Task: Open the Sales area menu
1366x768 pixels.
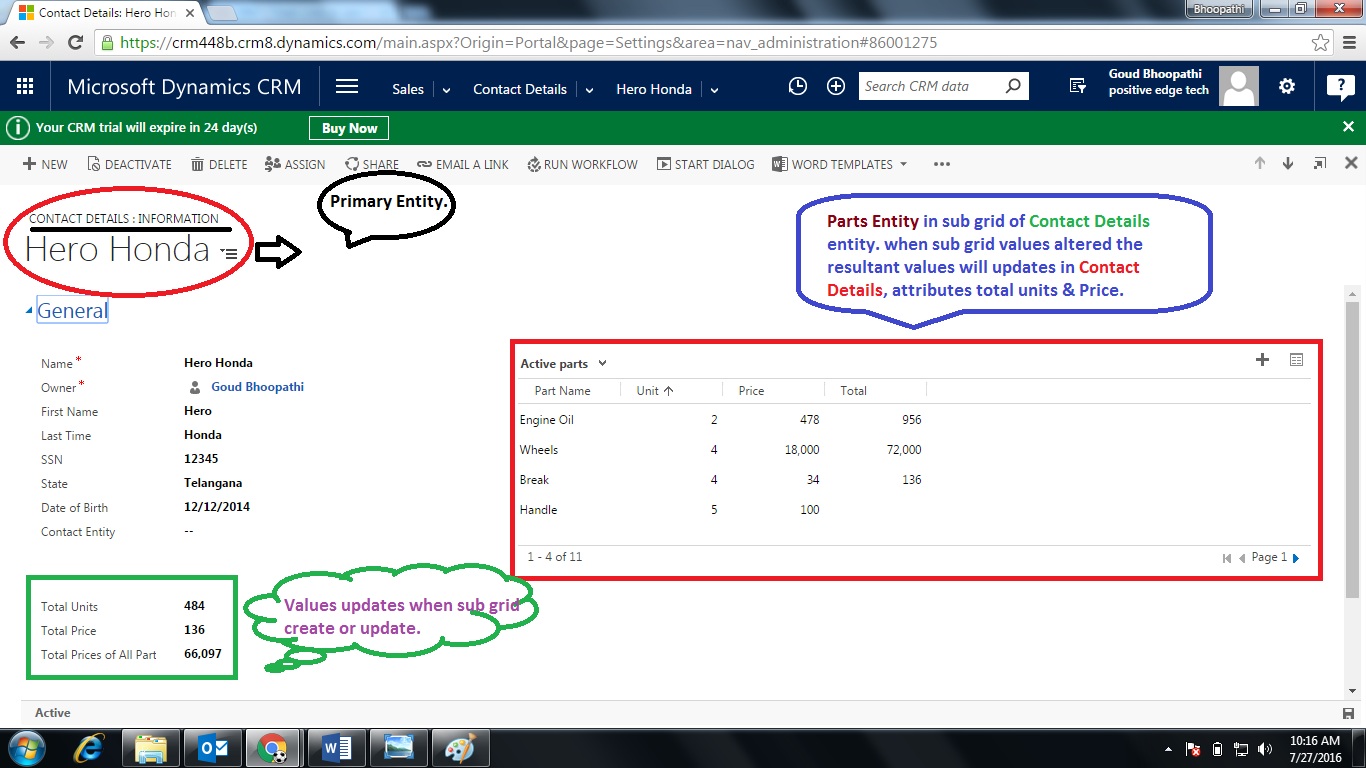Action: [x=407, y=89]
